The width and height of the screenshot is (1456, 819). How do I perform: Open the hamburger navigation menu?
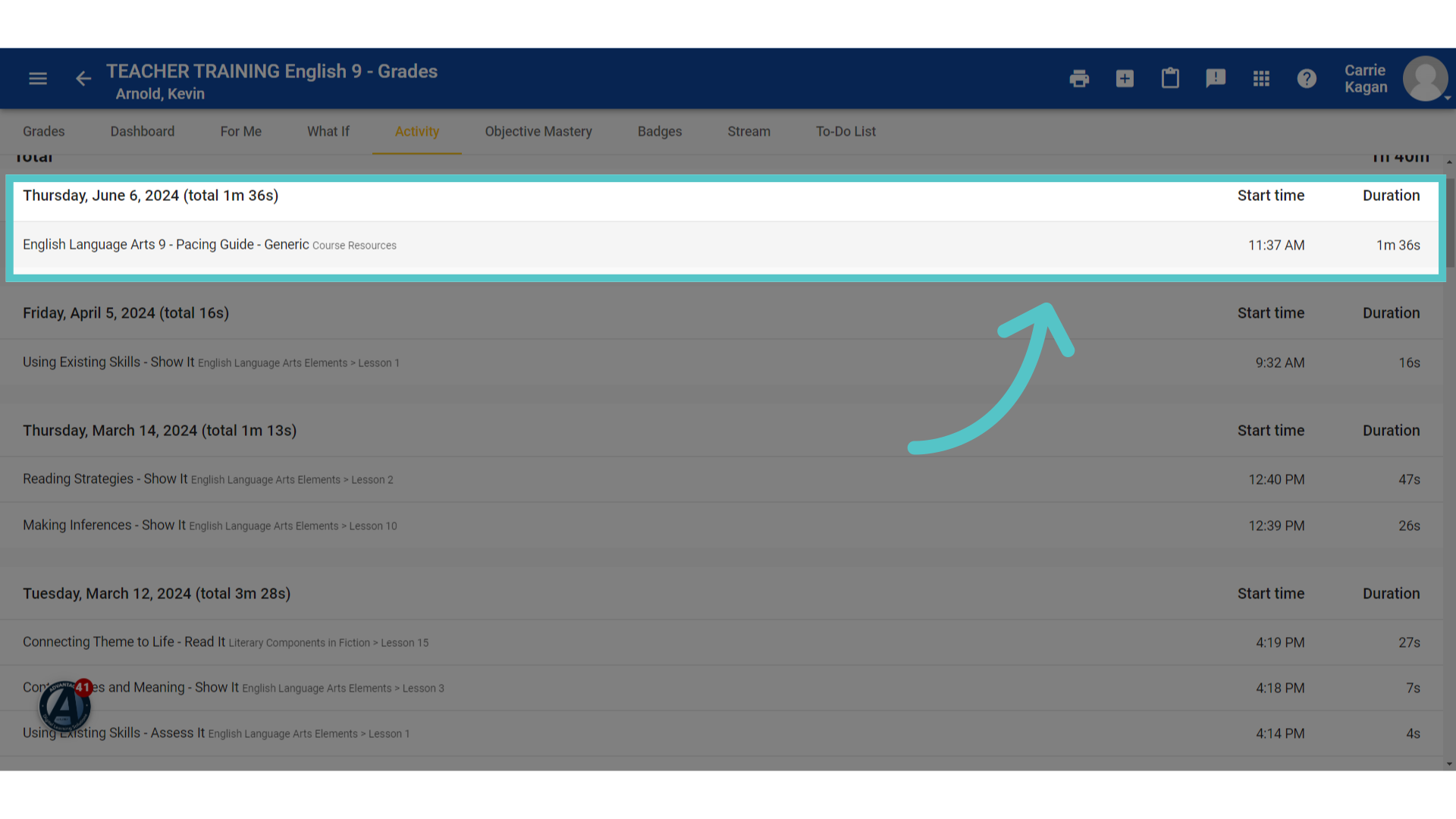click(x=38, y=78)
